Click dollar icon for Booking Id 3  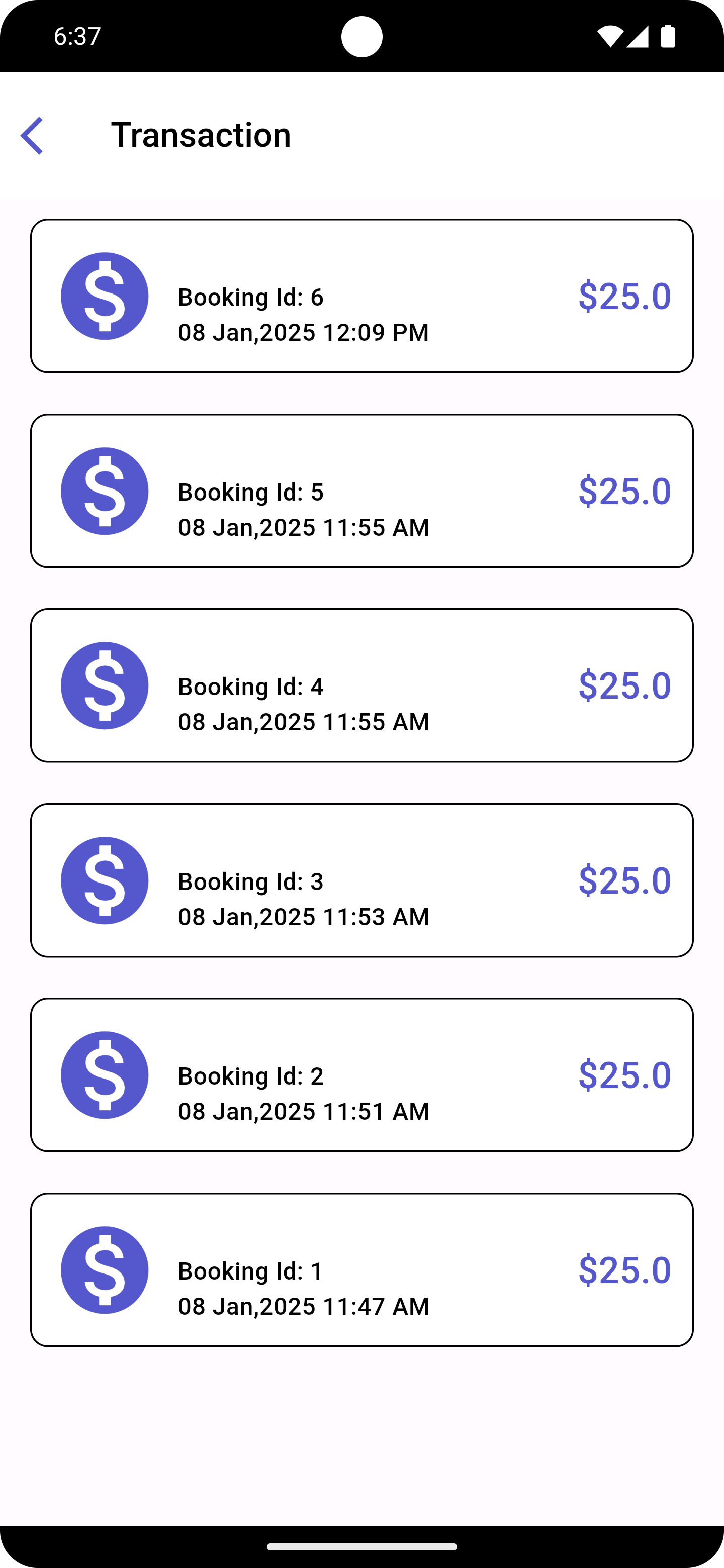pos(105,880)
